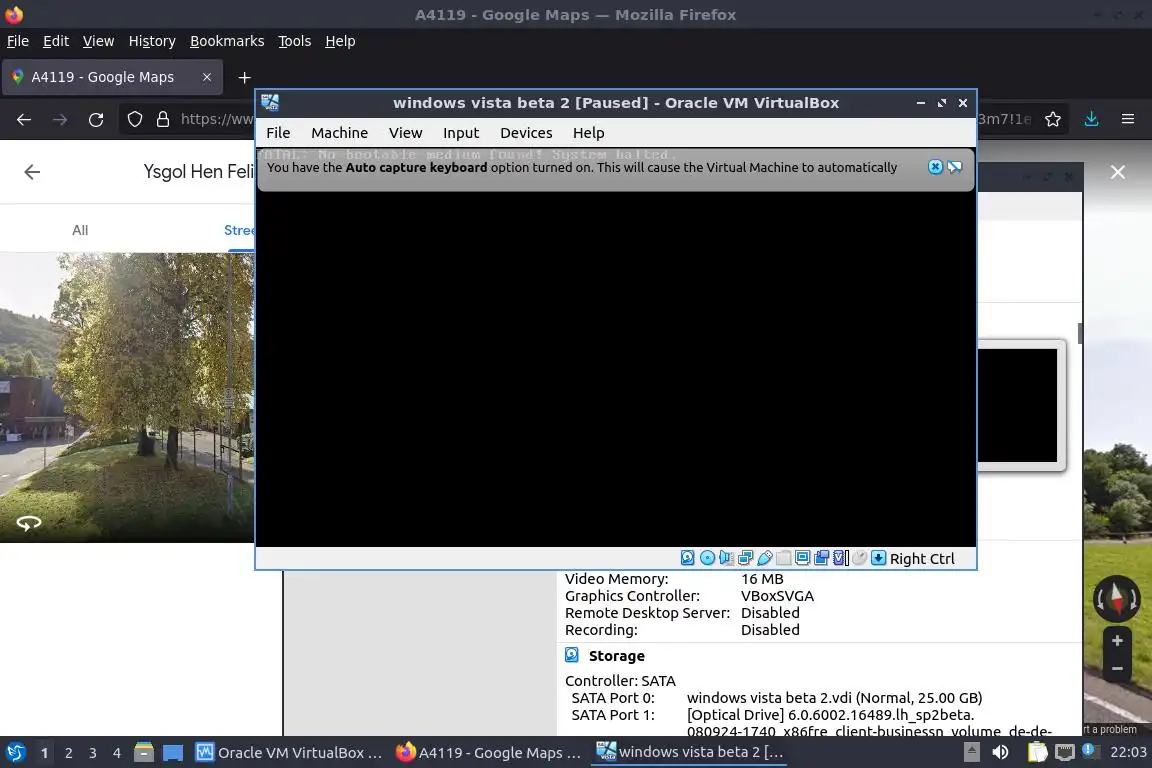Switch to workspace 4 in the taskbar
Viewport: 1152px width, 768px height.
pyautogui.click(x=116, y=753)
